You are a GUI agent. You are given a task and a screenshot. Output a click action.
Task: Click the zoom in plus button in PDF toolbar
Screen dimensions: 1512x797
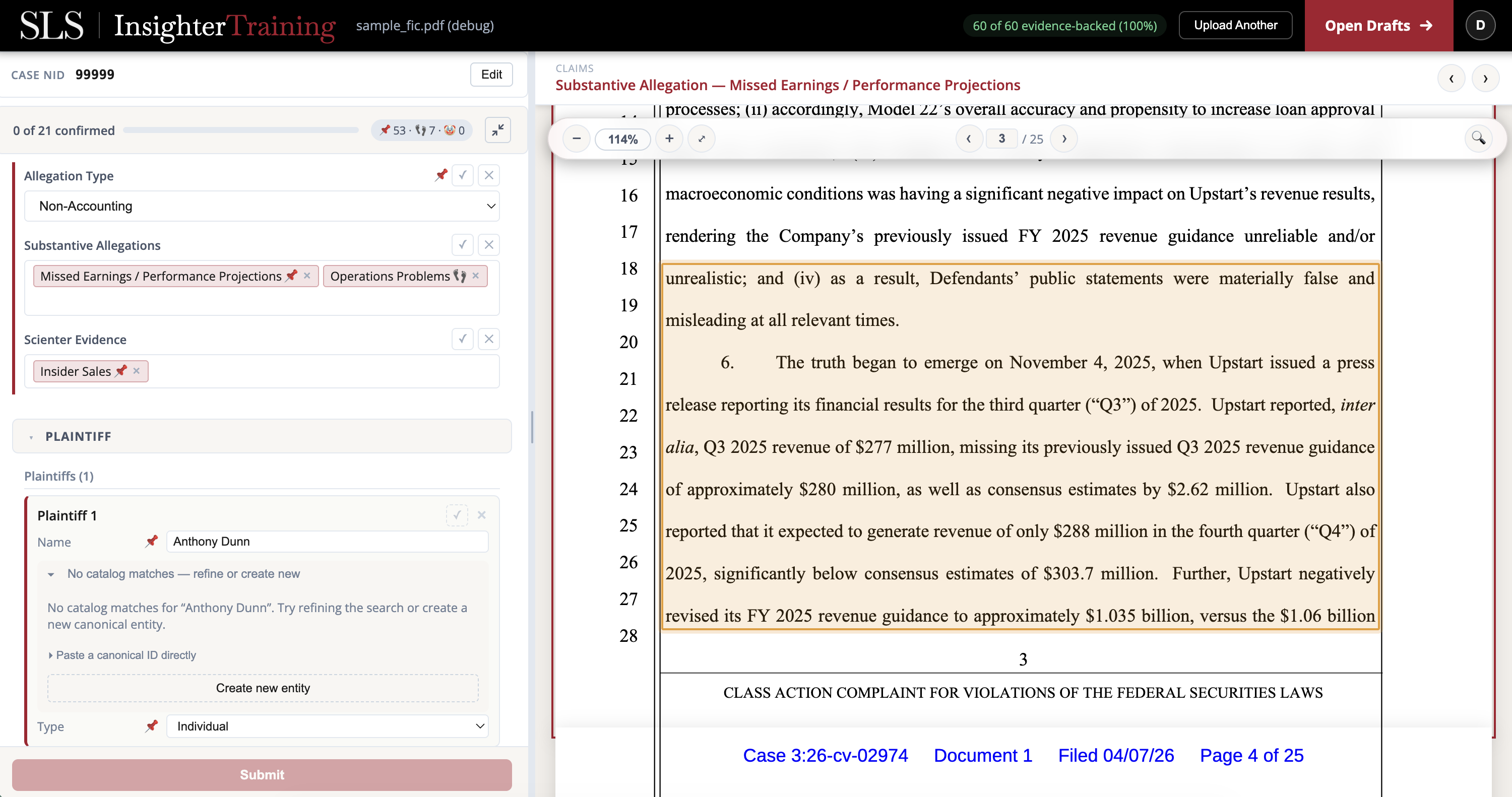coord(669,139)
